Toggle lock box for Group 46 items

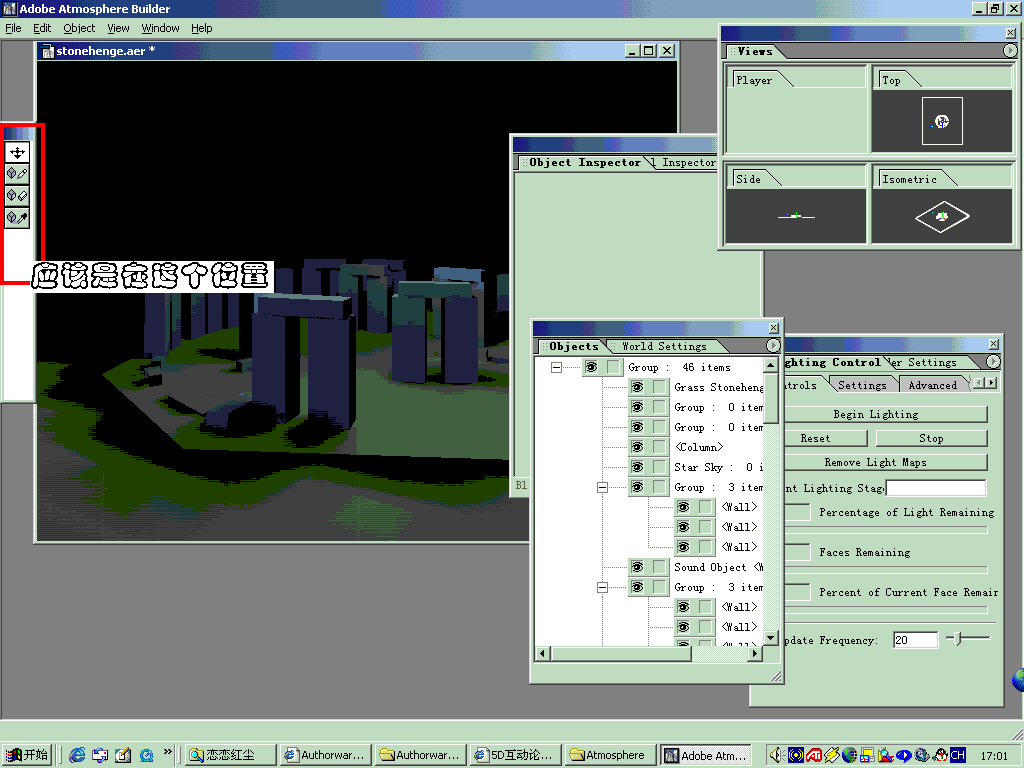tap(613, 367)
